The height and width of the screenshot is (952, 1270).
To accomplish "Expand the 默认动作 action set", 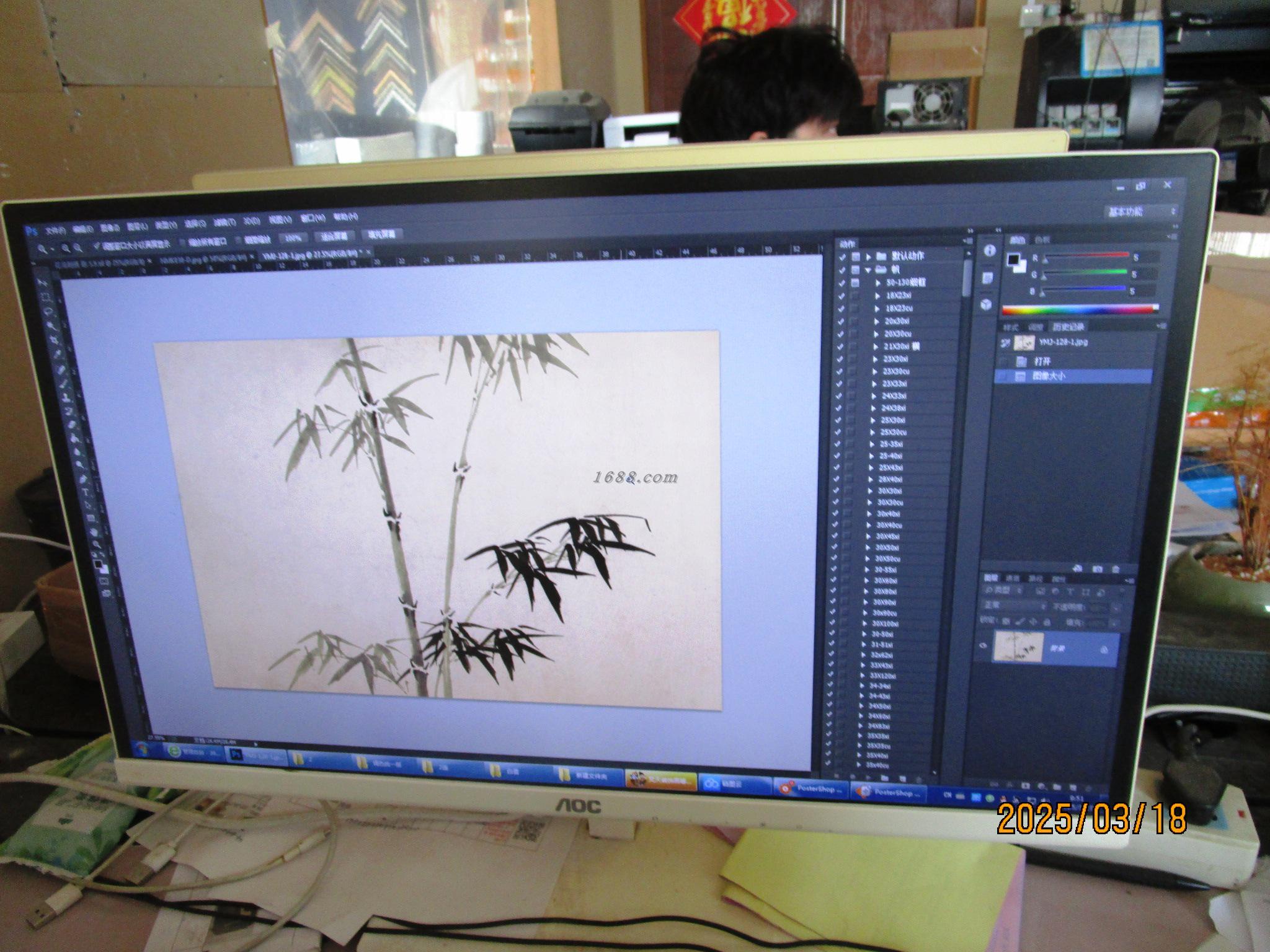I will click(x=869, y=256).
